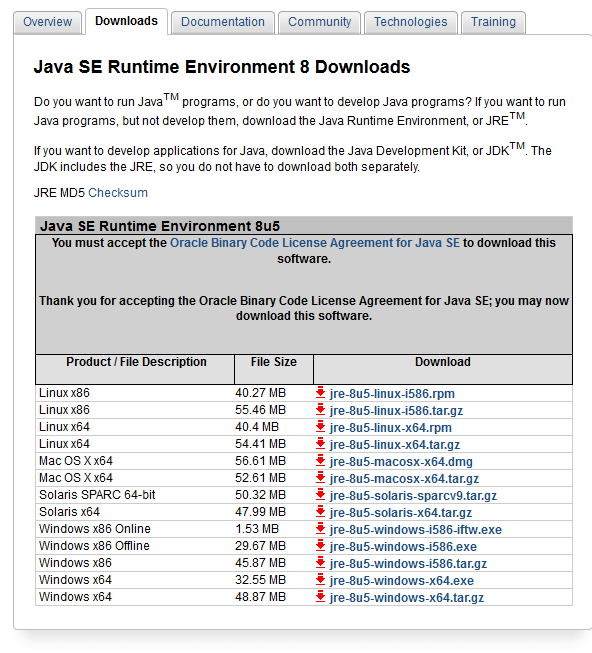Click the 47.99 MB file size cell
592x653 pixels.
(x=261, y=512)
